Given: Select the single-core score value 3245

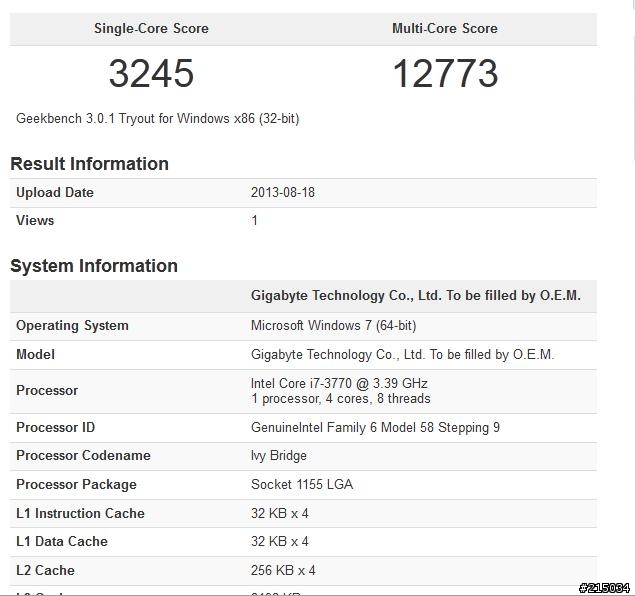Looking at the screenshot, I should click(x=151, y=73).
